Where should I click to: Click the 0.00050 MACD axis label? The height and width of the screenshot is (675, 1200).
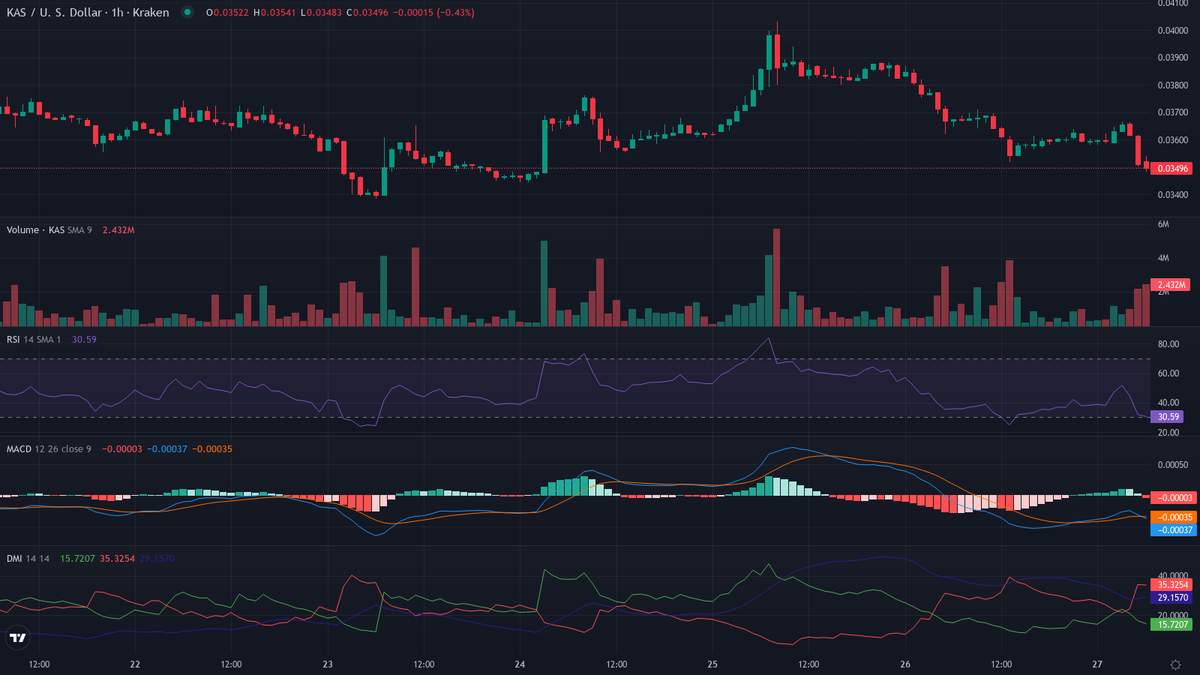1172,464
